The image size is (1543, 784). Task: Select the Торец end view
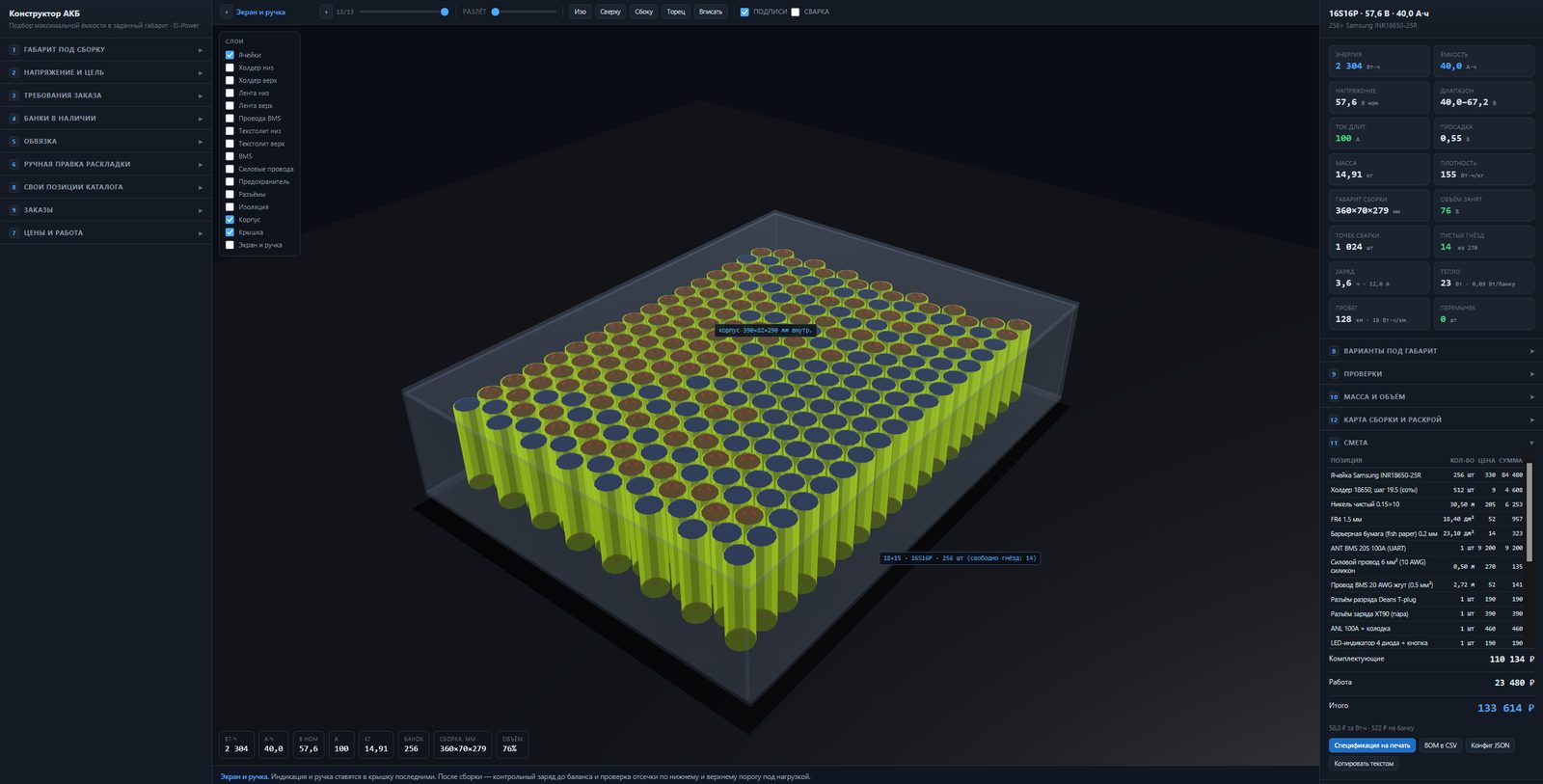pos(676,12)
